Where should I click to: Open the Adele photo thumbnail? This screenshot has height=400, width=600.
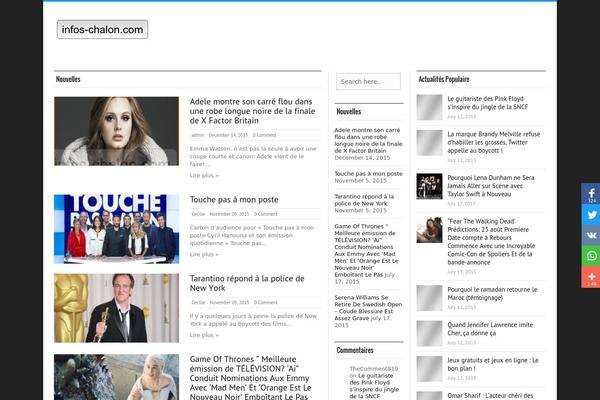click(116, 131)
